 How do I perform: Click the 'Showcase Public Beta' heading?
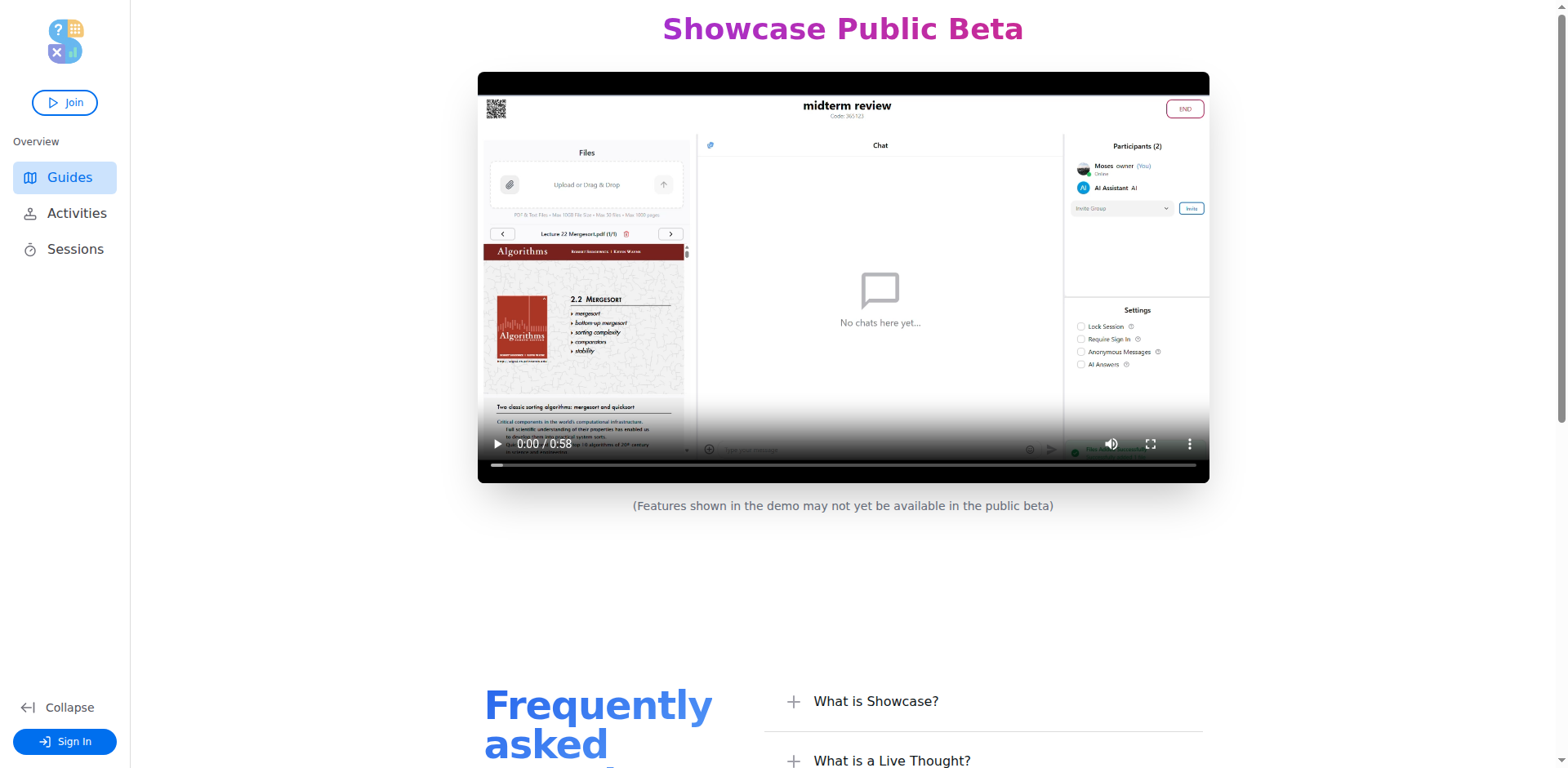pyautogui.click(x=843, y=29)
